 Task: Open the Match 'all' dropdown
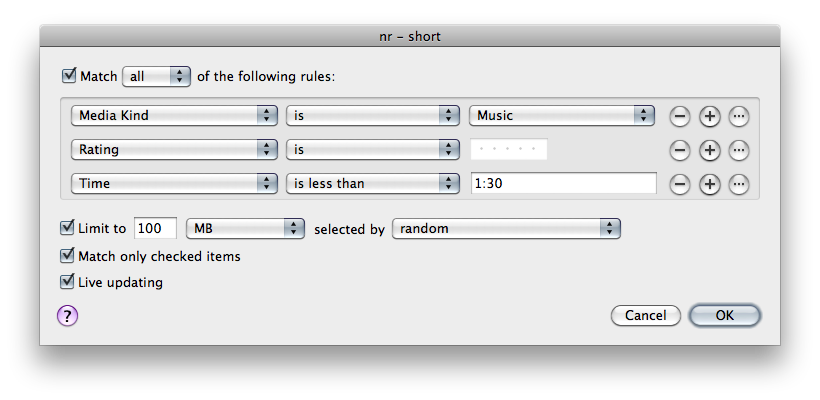156,76
